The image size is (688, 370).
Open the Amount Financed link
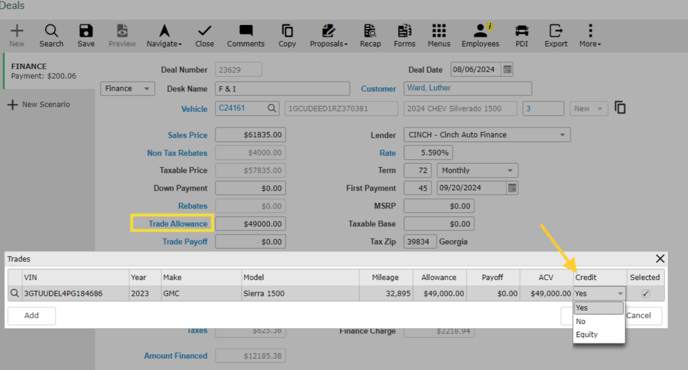[x=176, y=356]
